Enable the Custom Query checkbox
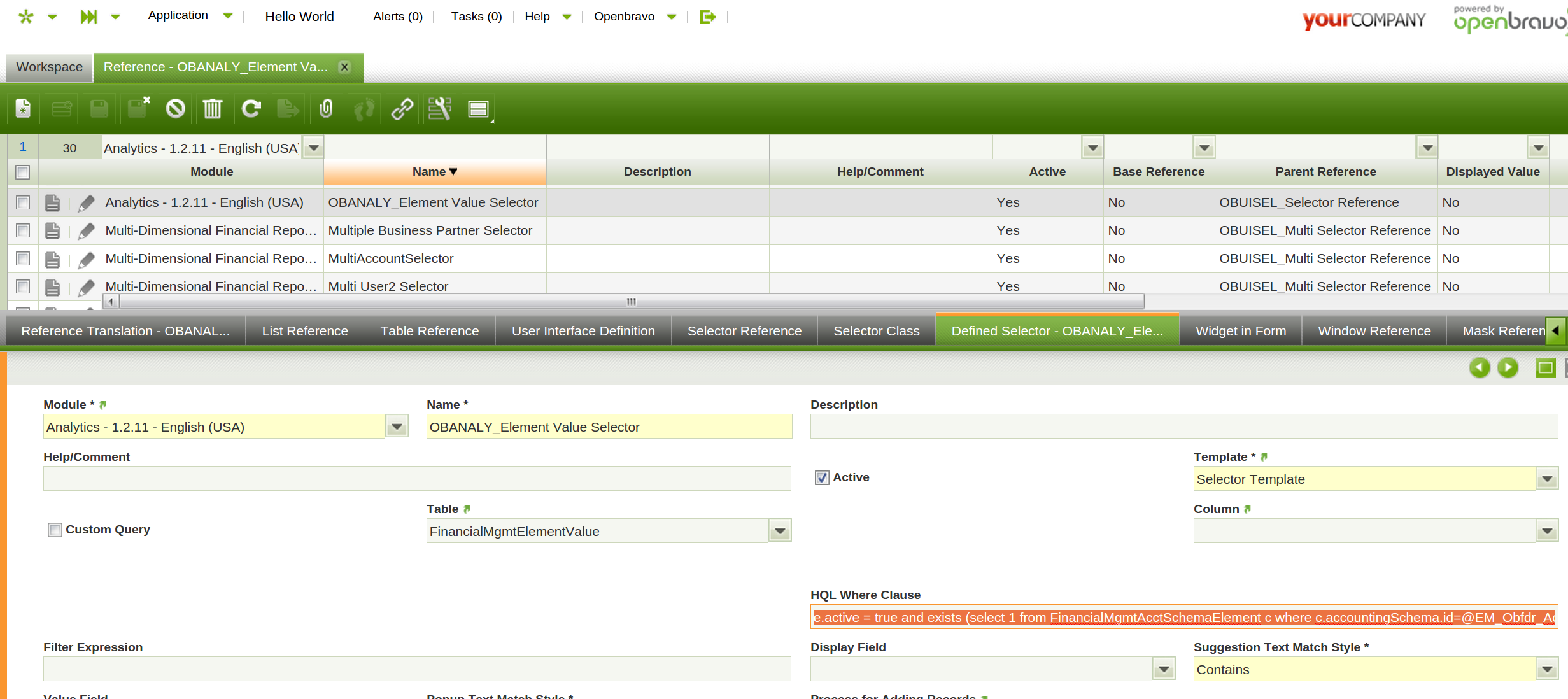This screenshot has height=699, width=1568. 55,530
